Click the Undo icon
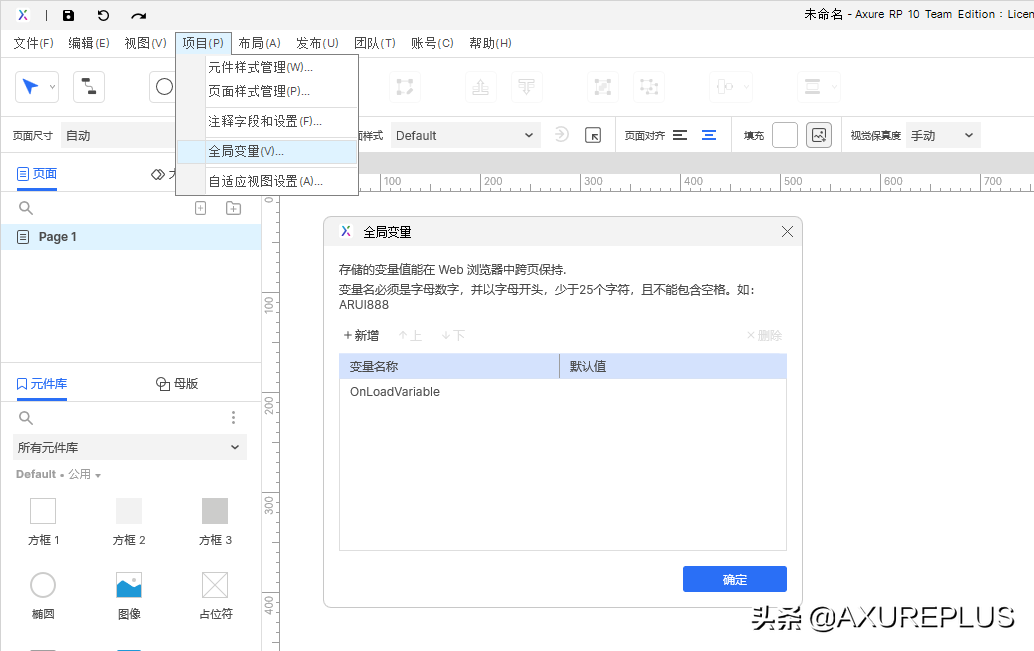Screen dimensions: 1034x651 pyautogui.click(x=103, y=15)
